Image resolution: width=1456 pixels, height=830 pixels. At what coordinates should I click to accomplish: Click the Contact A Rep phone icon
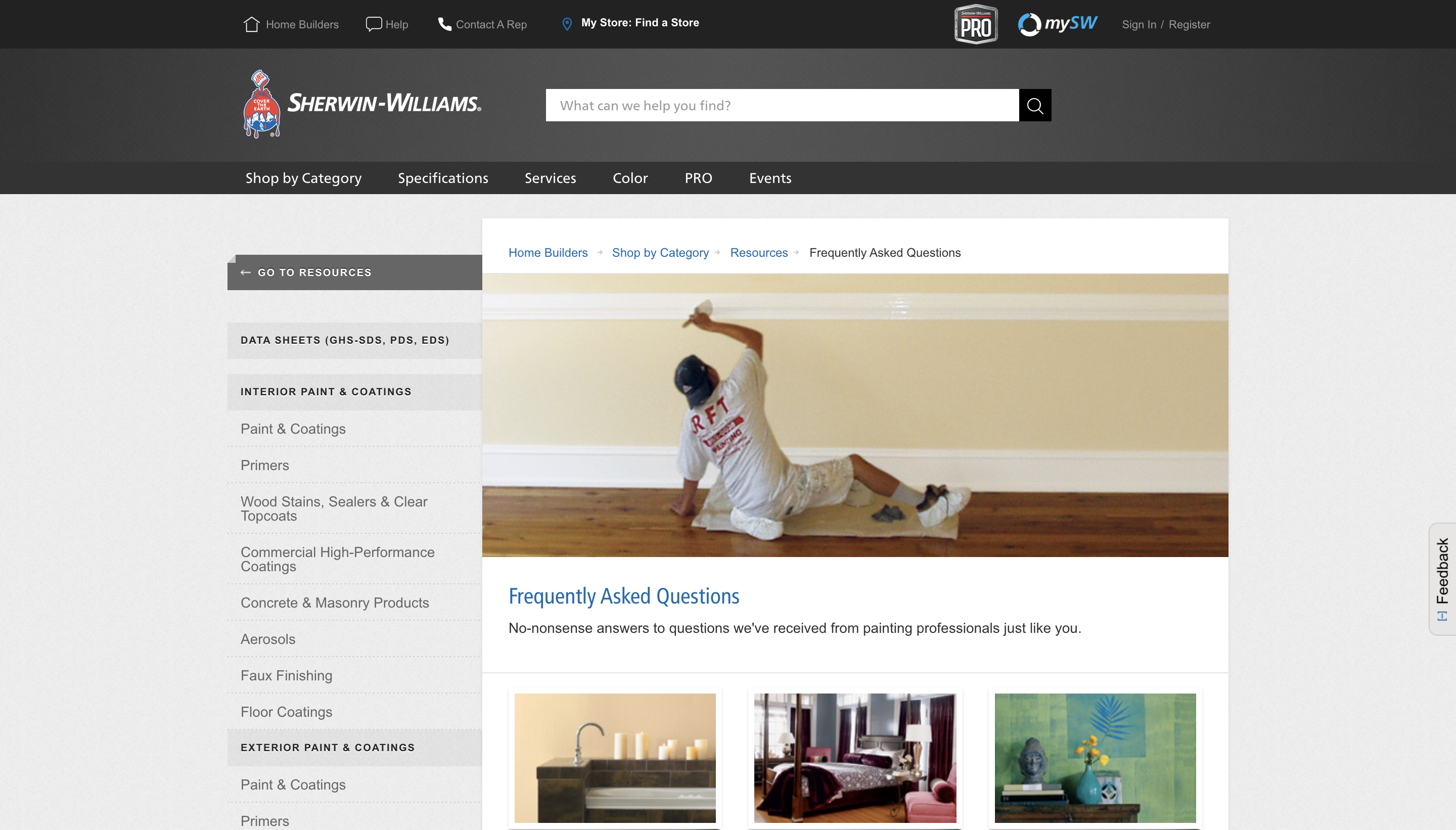pos(445,24)
